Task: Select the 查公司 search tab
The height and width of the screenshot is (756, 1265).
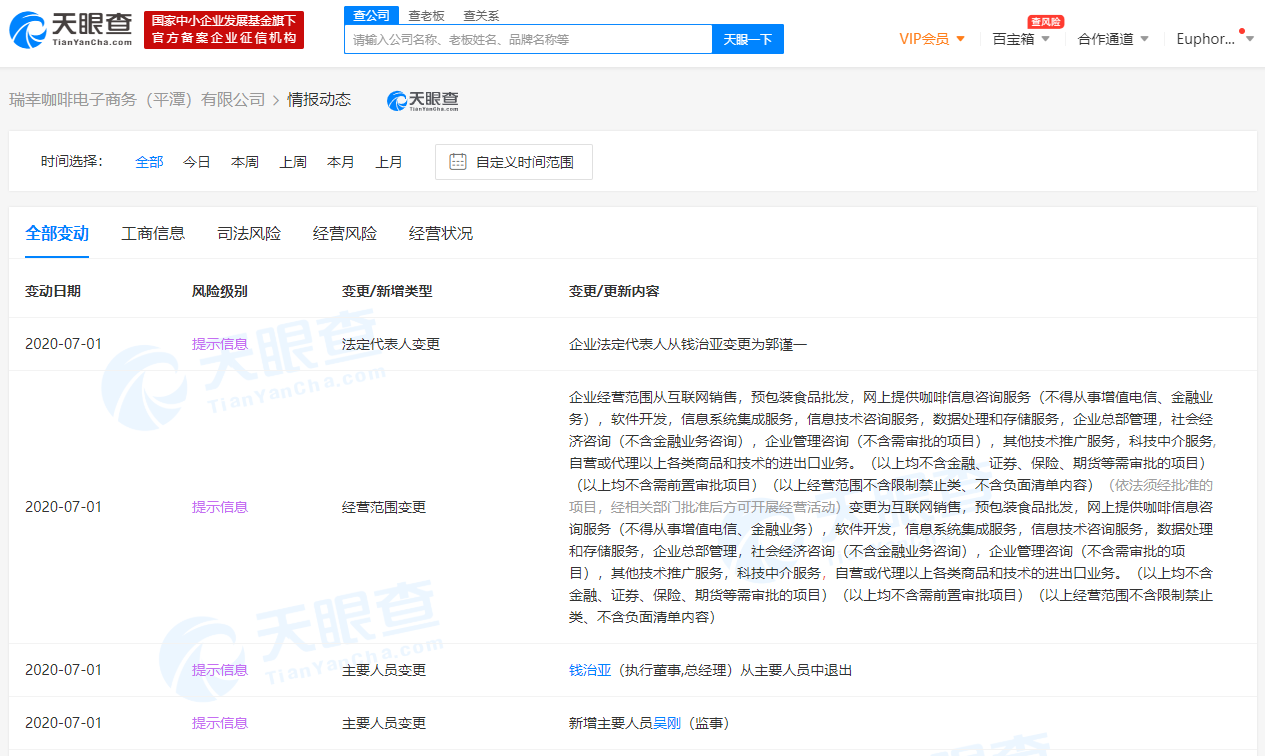Action: coord(371,15)
